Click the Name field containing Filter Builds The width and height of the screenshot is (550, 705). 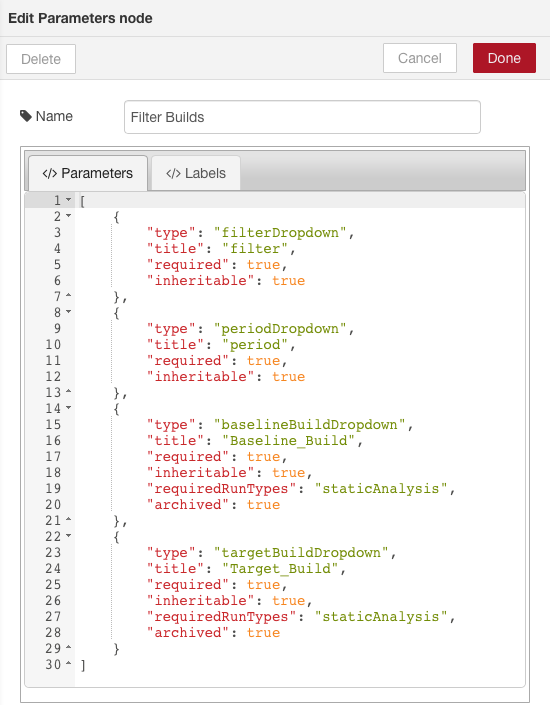tap(302, 117)
